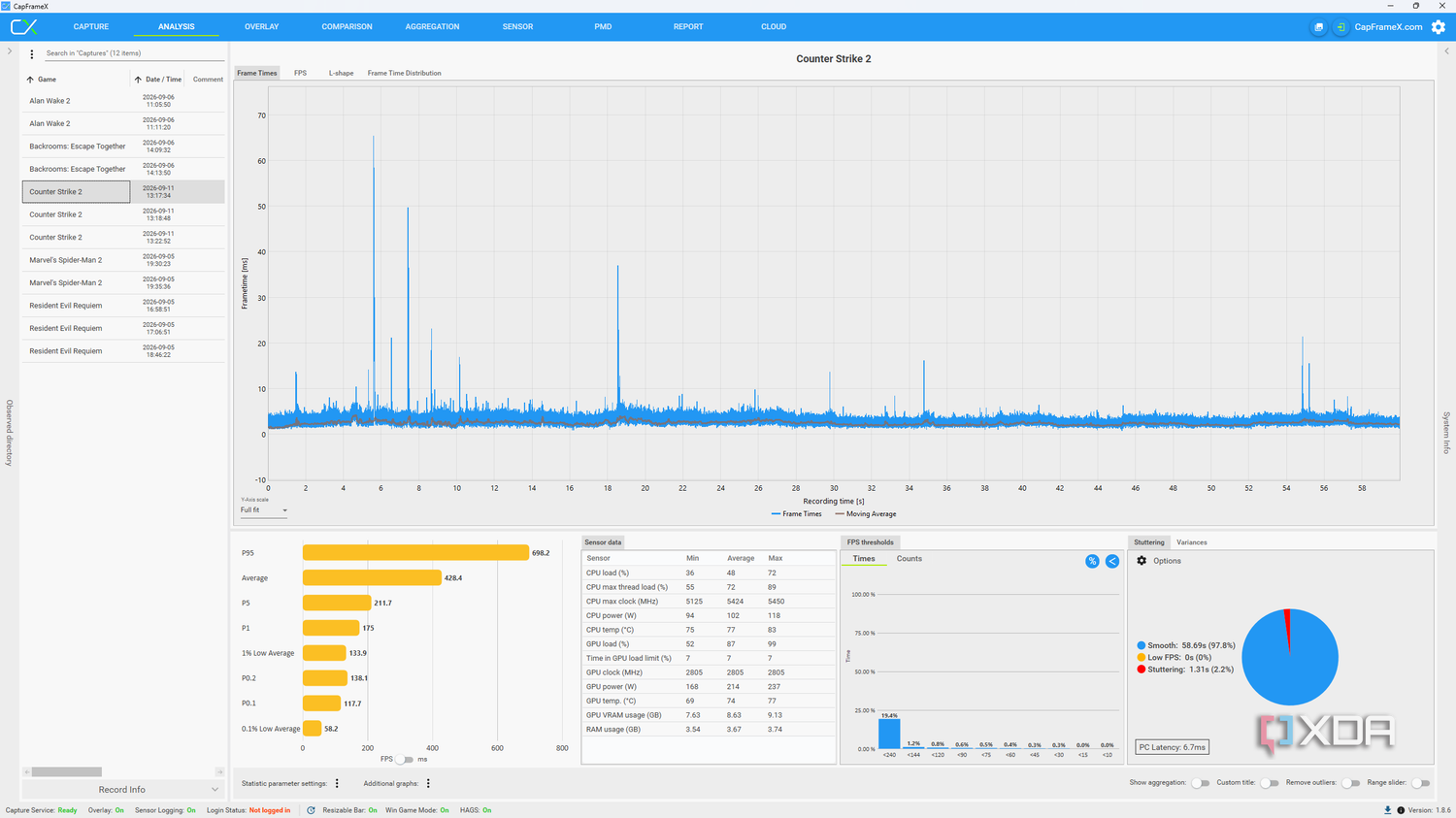This screenshot has width=1456, height=818.
Task: Click the Comment column header
Action: pos(208,80)
